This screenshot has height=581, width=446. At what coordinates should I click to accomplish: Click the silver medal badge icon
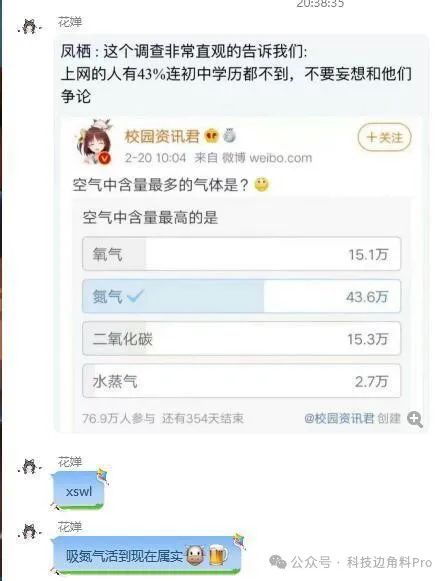point(229,136)
